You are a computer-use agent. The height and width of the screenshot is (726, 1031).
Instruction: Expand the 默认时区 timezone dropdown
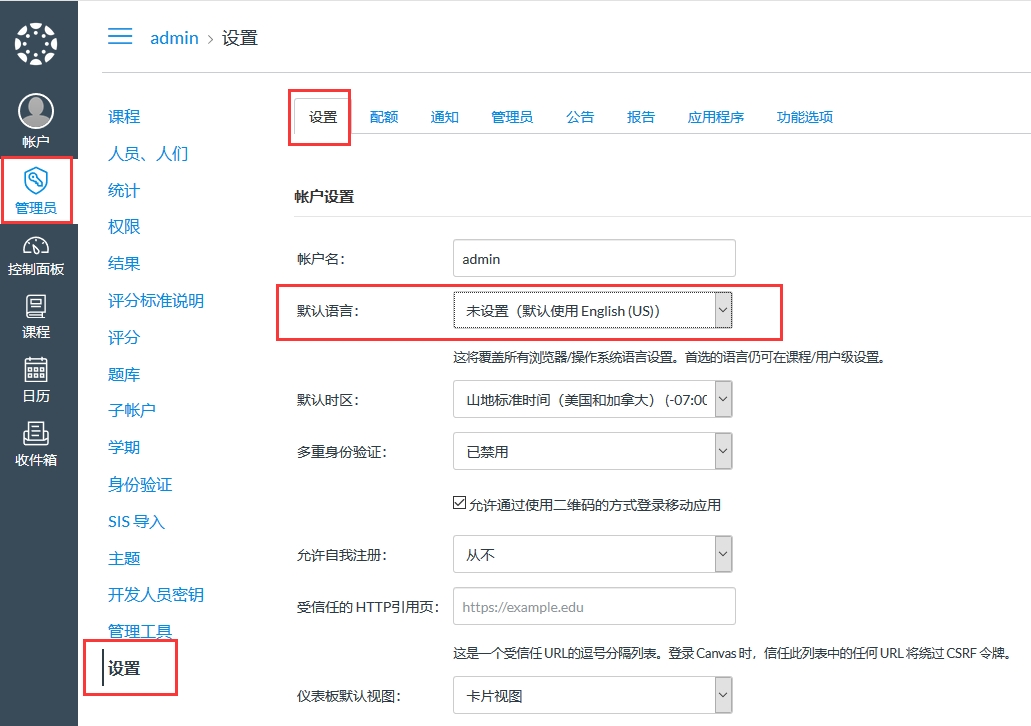593,400
